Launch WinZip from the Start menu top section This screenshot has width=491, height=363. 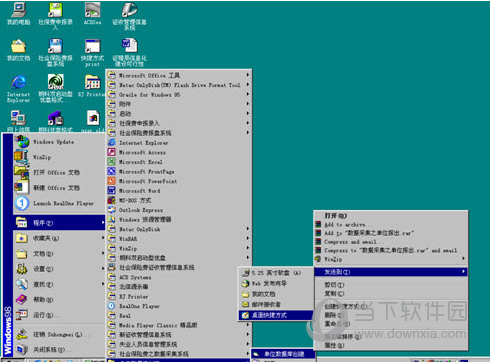click(59, 157)
